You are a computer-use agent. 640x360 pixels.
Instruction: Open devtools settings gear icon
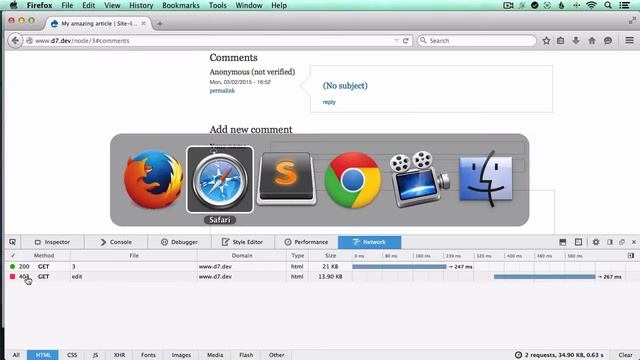tap(596, 242)
